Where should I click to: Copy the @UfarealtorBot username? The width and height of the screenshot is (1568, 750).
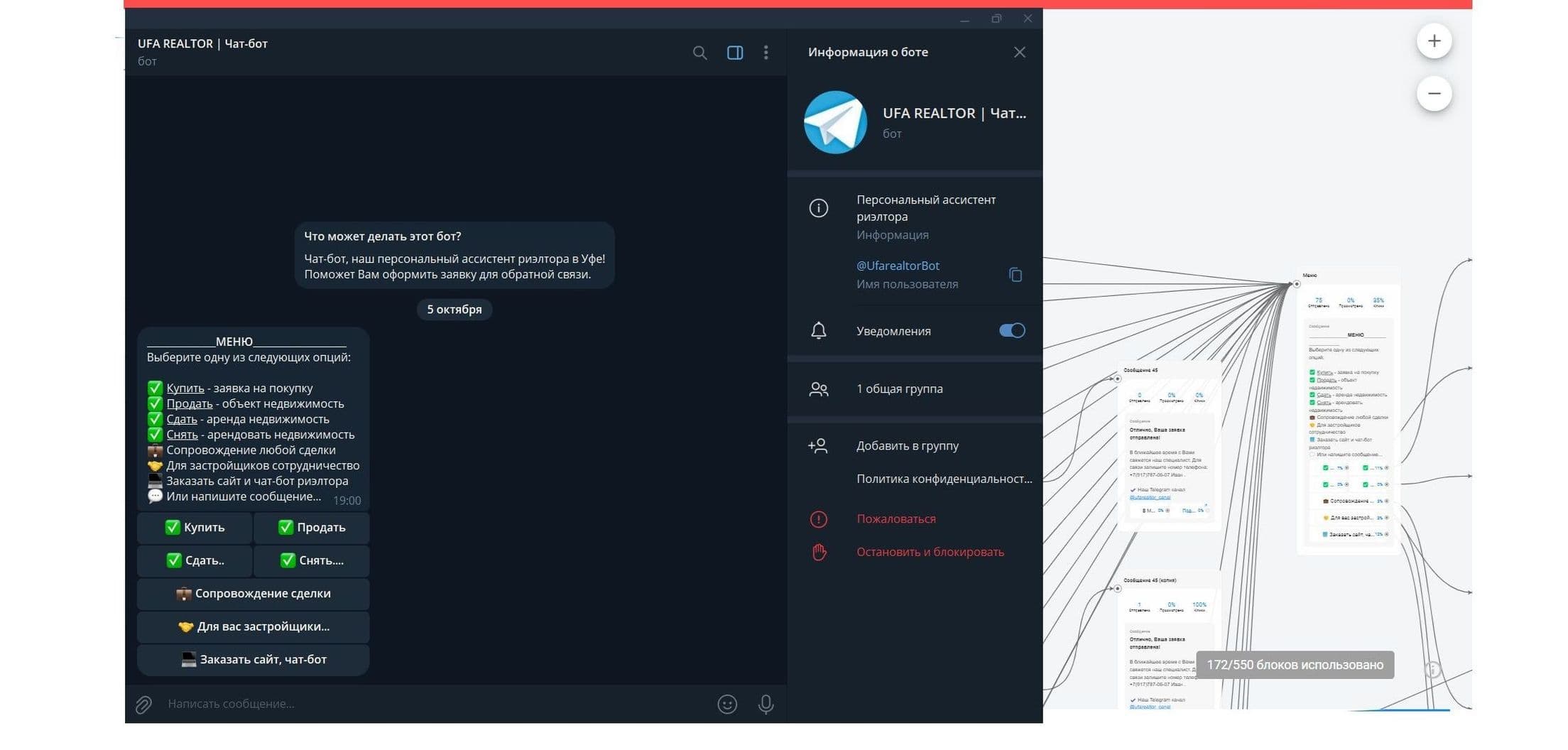[x=1016, y=274]
